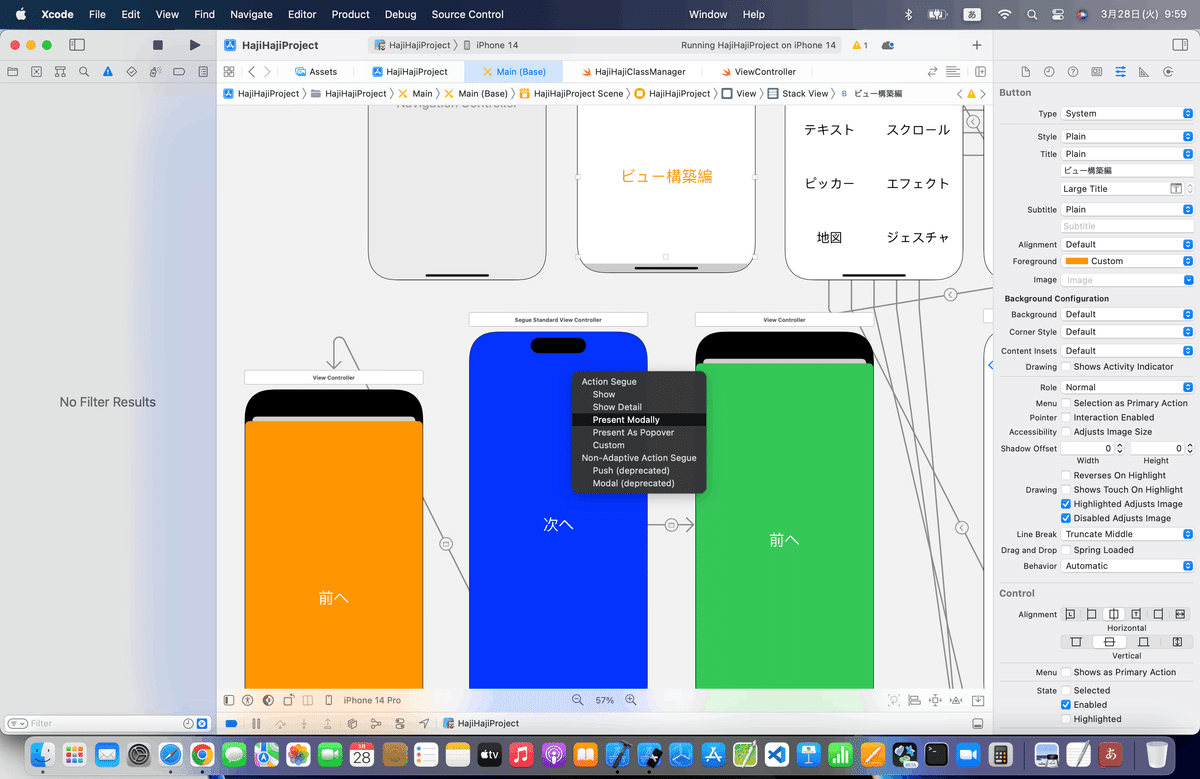Open the Project navigator folder icon
Viewport: 1200px width, 779px height.
click(x=13, y=72)
